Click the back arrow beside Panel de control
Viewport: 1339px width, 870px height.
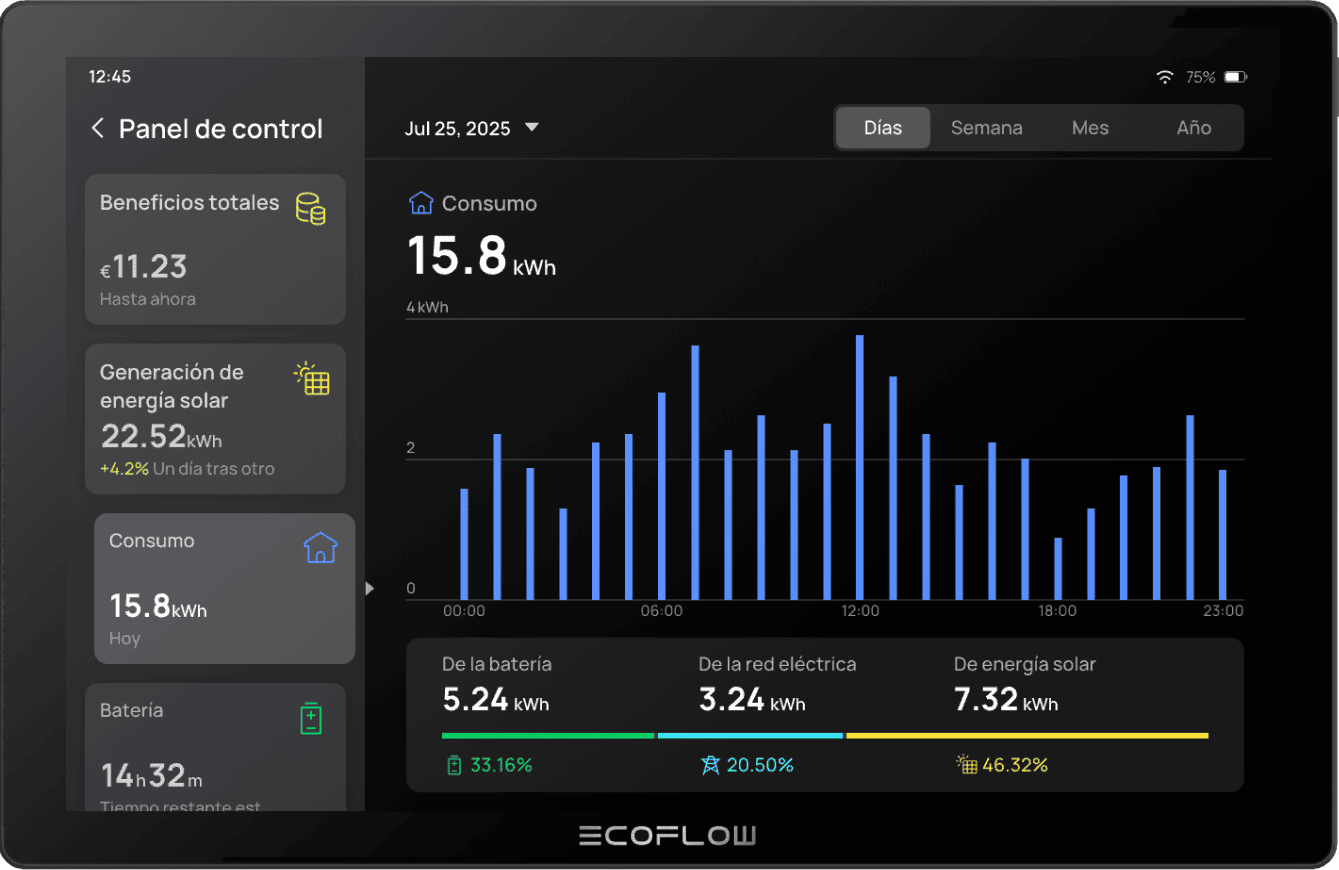[x=97, y=128]
